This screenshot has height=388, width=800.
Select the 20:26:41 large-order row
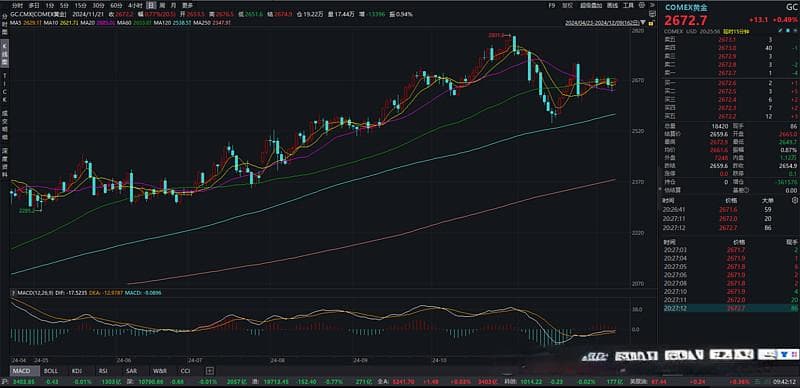coord(730,209)
